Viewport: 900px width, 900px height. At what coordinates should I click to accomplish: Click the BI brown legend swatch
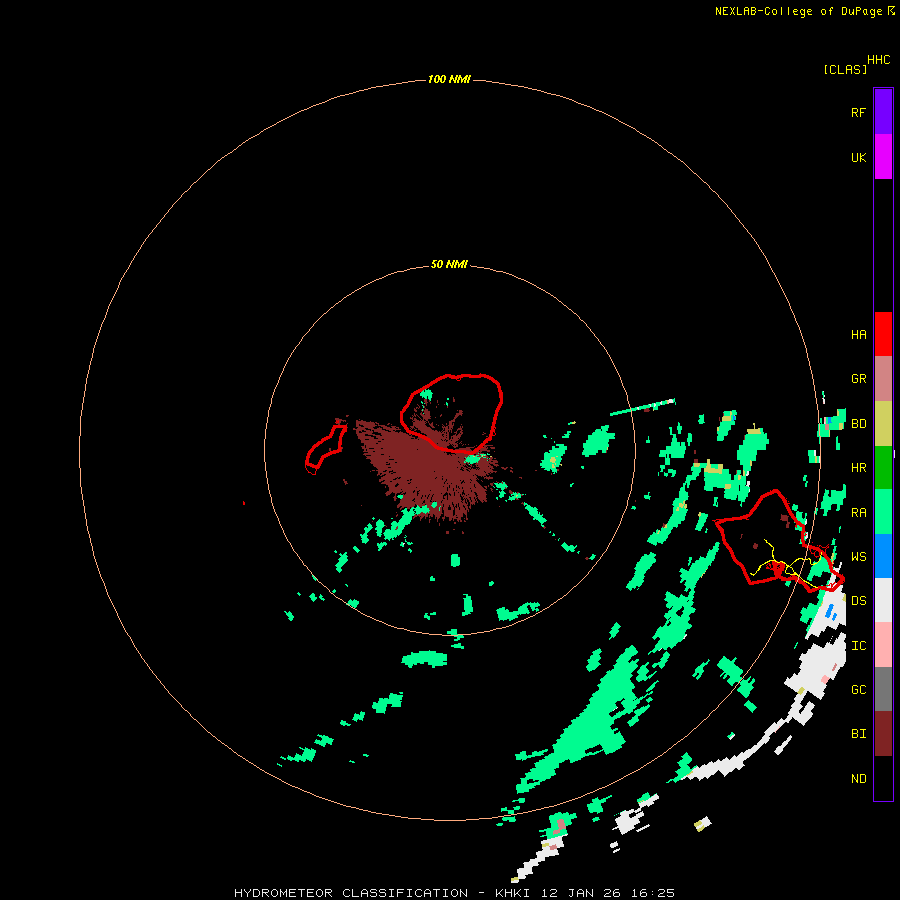click(x=883, y=734)
